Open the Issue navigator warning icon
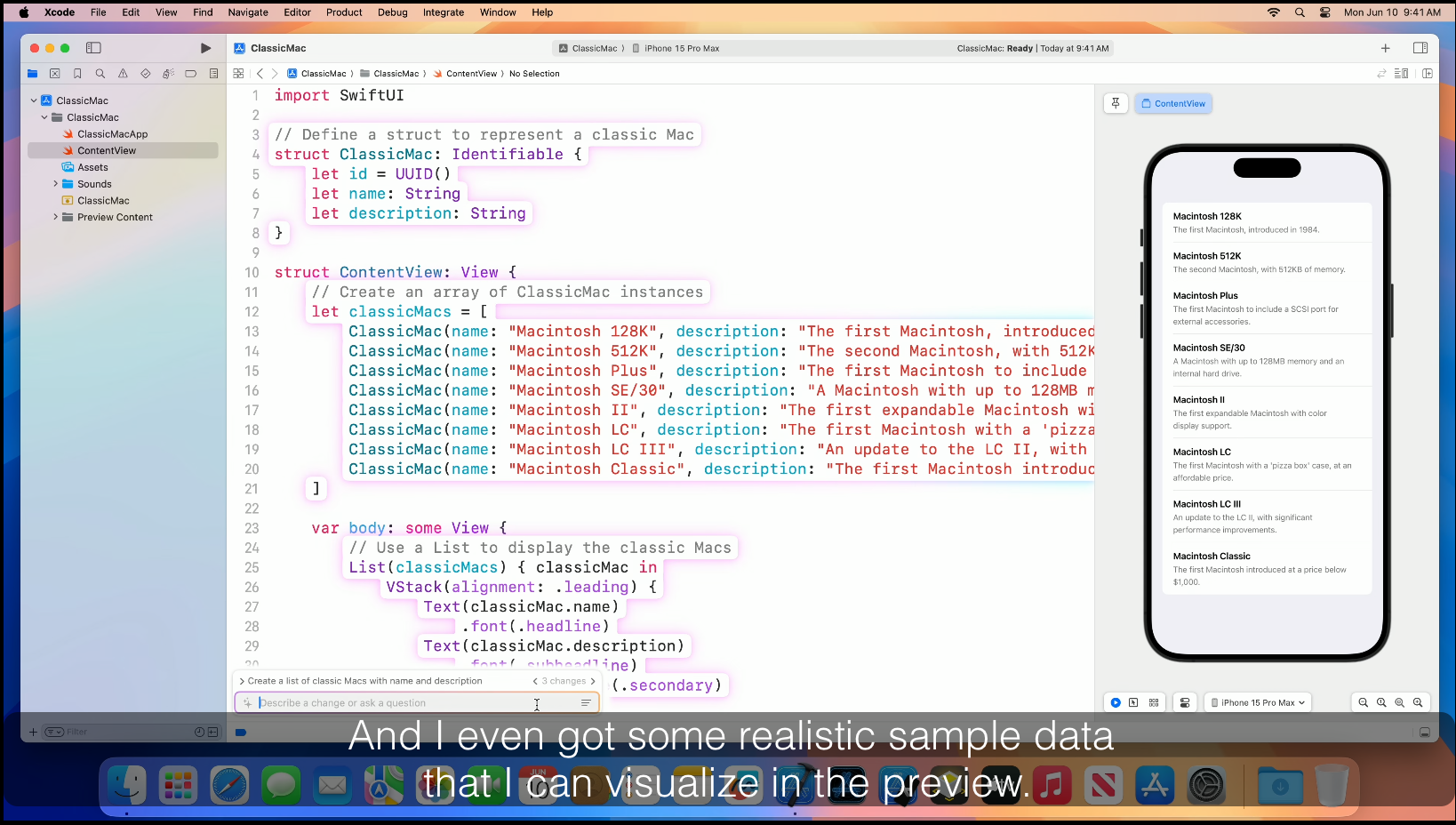This screenshot has width=1456, height=825. pos(123,74)
